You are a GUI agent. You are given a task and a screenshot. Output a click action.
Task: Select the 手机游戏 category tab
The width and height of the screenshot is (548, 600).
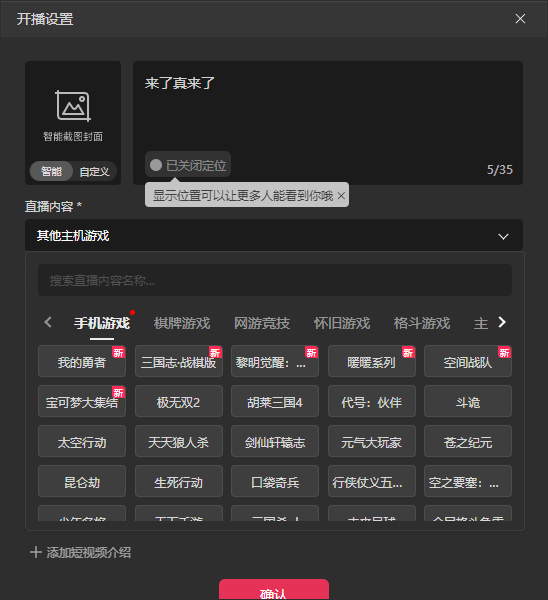pyautogui.click(x=102, y=323)
